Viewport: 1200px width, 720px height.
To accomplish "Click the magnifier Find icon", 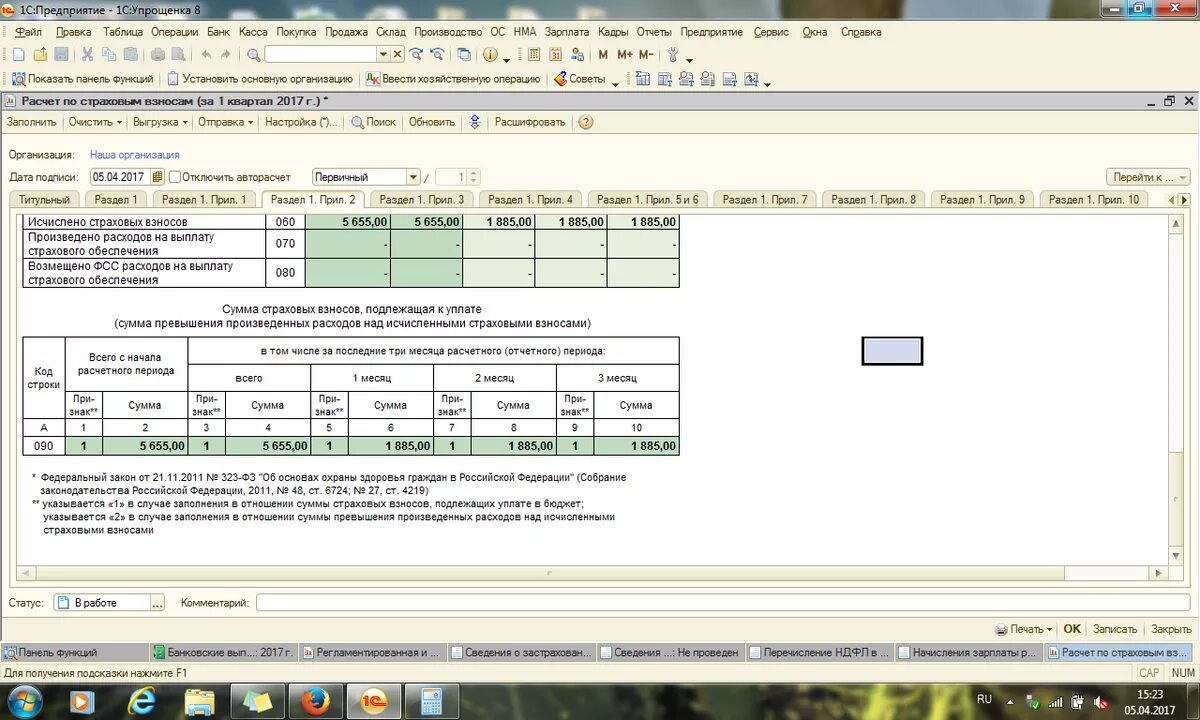I will [x=254, y=55].
